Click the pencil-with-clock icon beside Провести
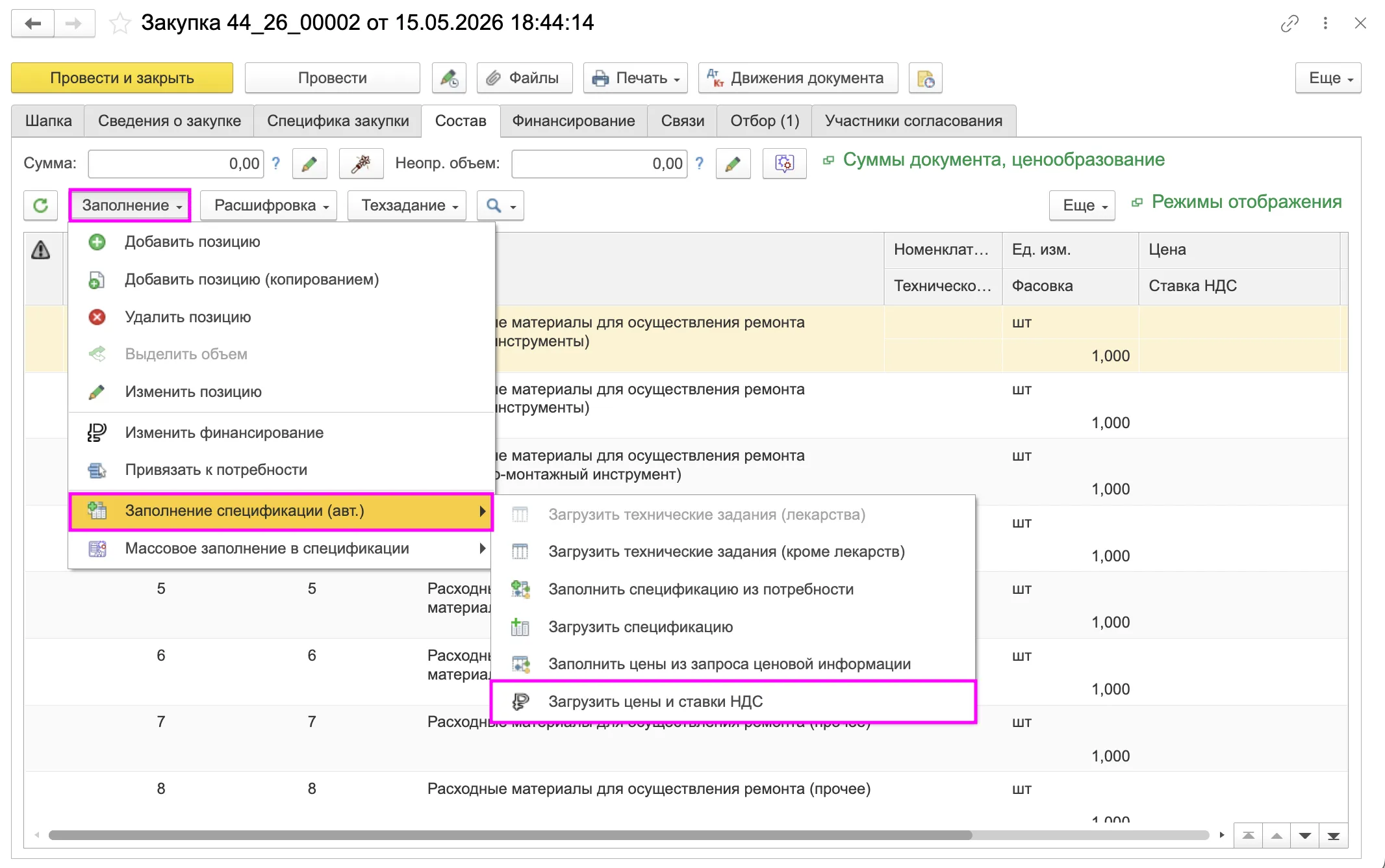The image size is (1385, 868). pos(449,78)
